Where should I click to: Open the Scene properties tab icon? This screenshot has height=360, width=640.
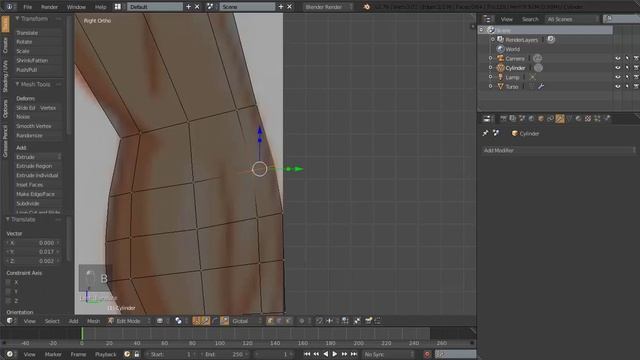point(522,118)
